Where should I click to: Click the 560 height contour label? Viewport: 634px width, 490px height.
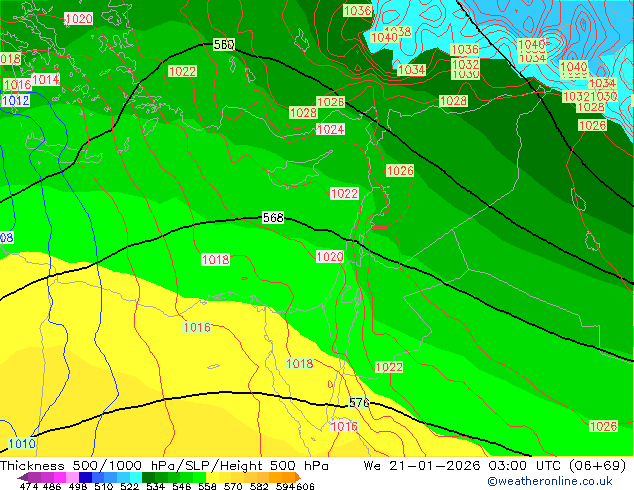[x=224, y=44]
